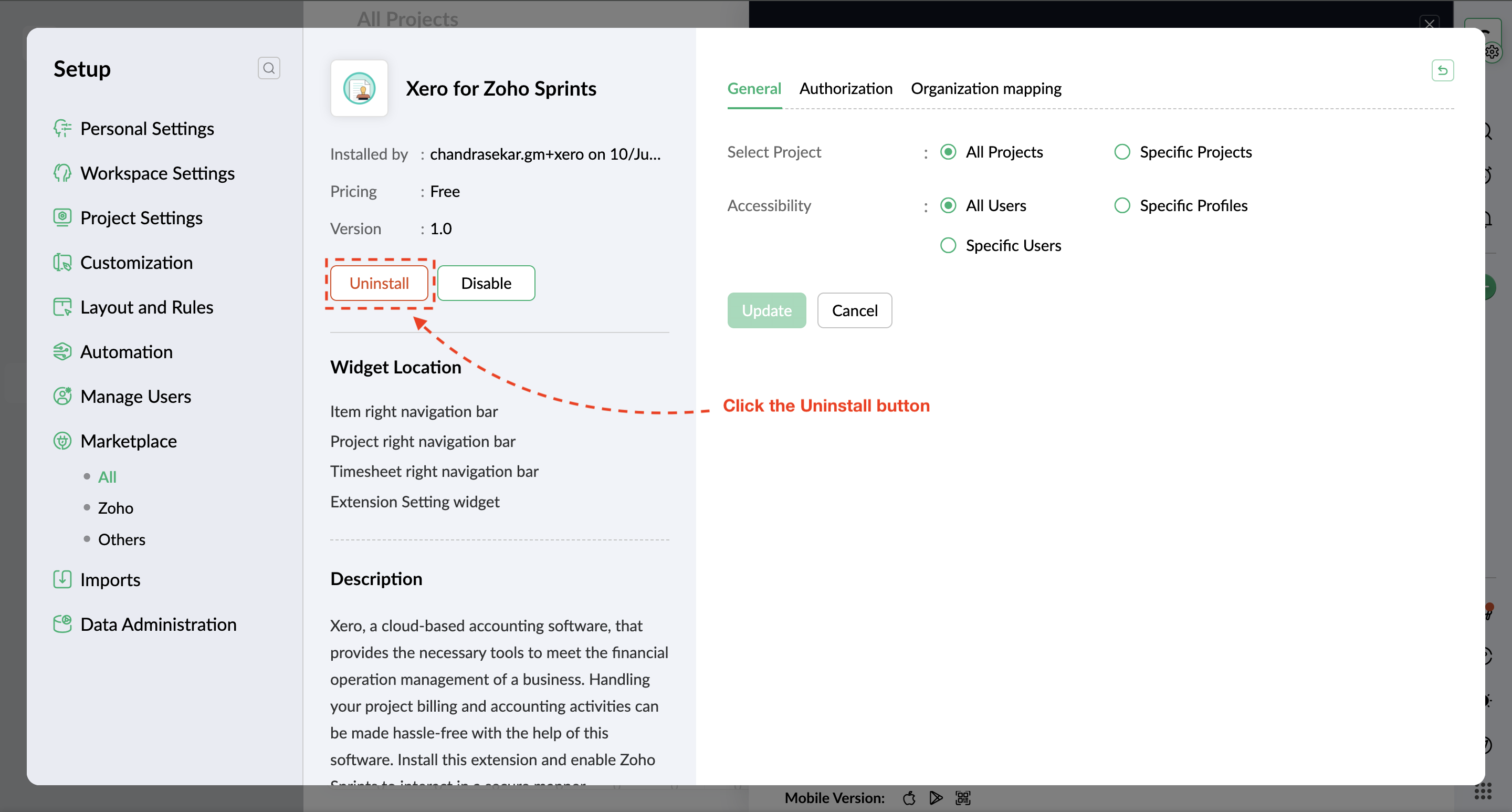Open Customization in Setup menu

[136, 263]
